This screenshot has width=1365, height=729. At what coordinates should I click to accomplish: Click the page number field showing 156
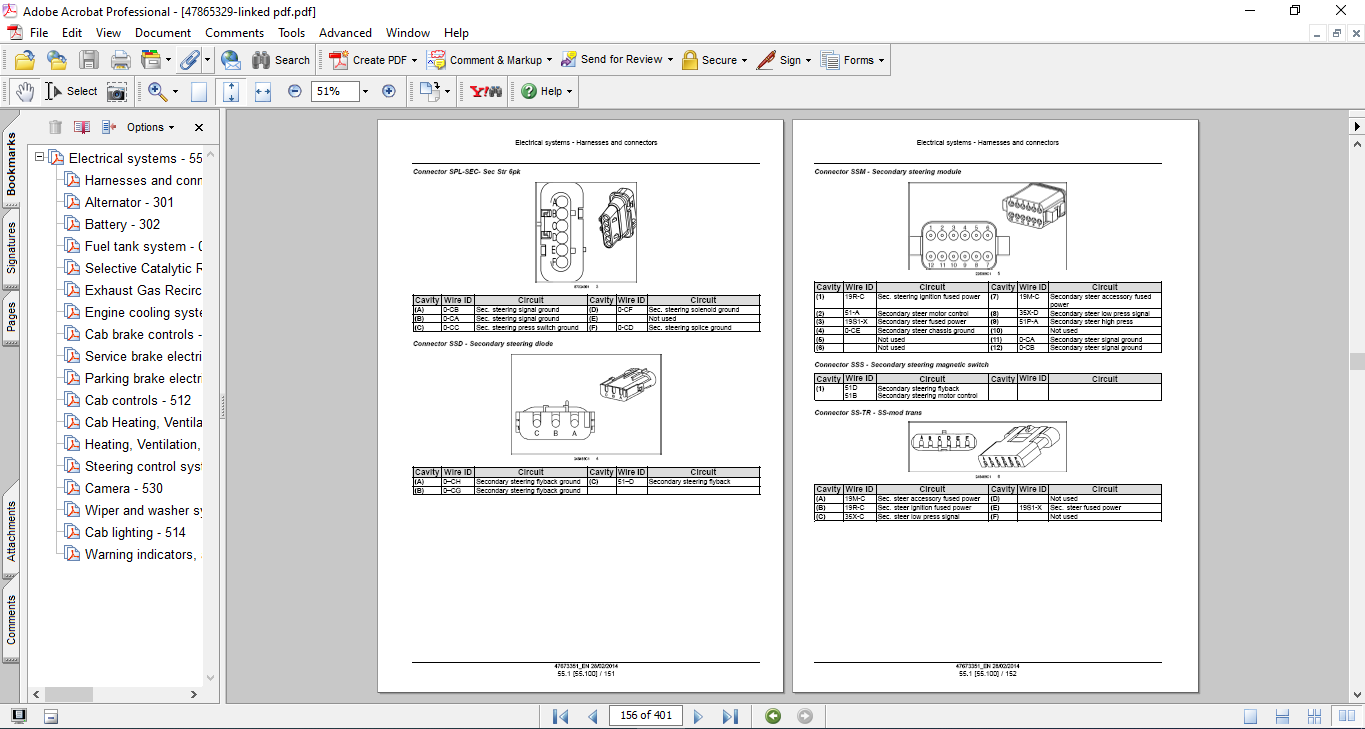646,715
